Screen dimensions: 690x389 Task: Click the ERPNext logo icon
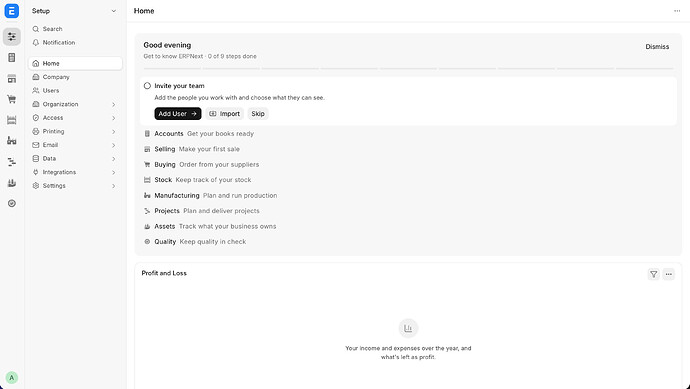click(12, 11)
